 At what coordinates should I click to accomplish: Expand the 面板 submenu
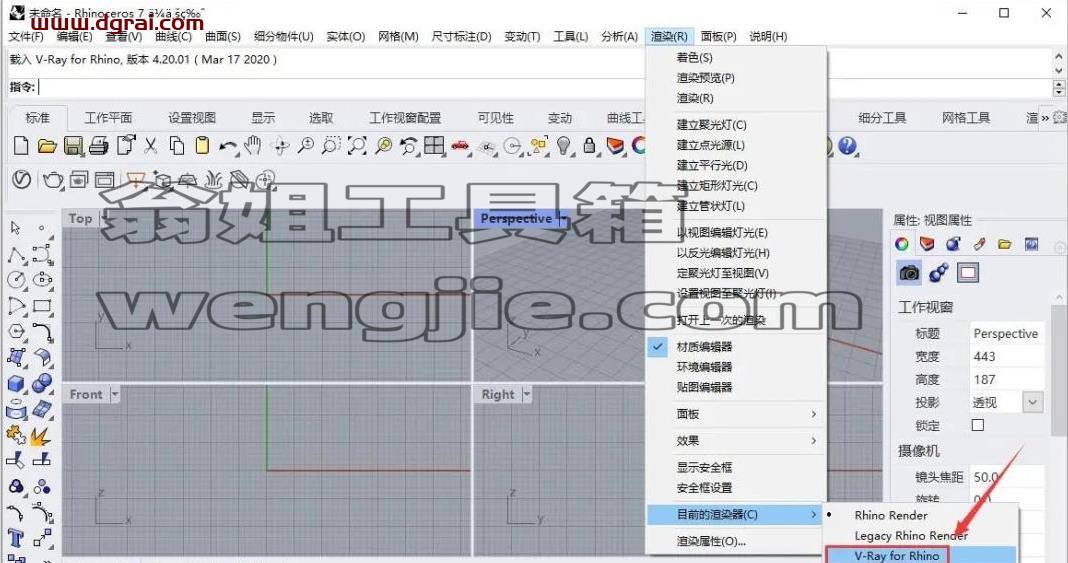(737, 414)
